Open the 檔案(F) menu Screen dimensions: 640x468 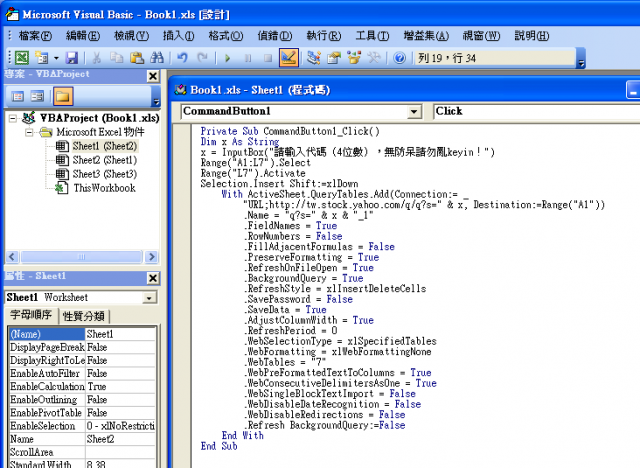pos(36,36)
